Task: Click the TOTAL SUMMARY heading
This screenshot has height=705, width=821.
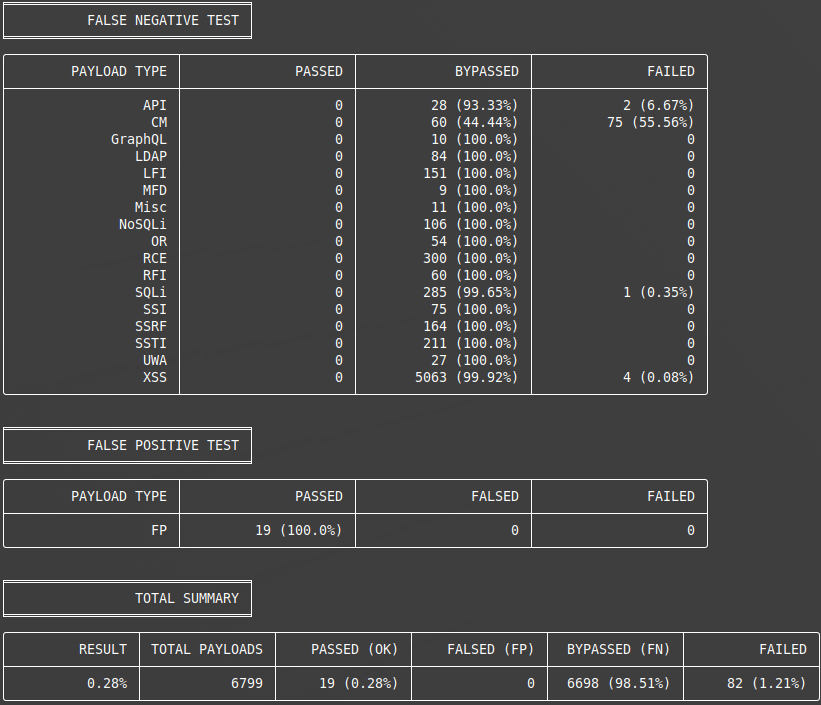Action: (187, 598)
